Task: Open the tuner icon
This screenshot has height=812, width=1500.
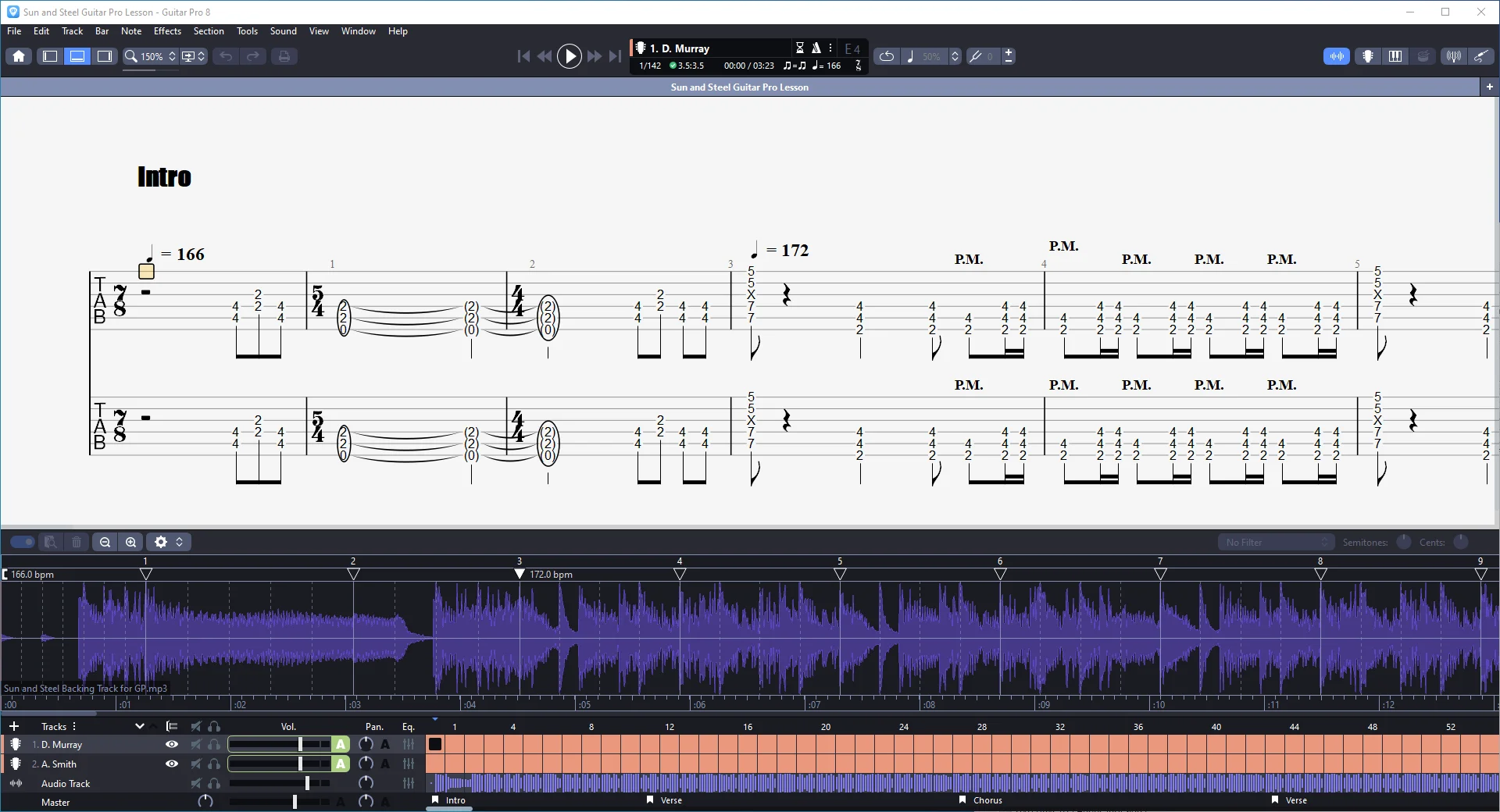Action: point(1453,56)
